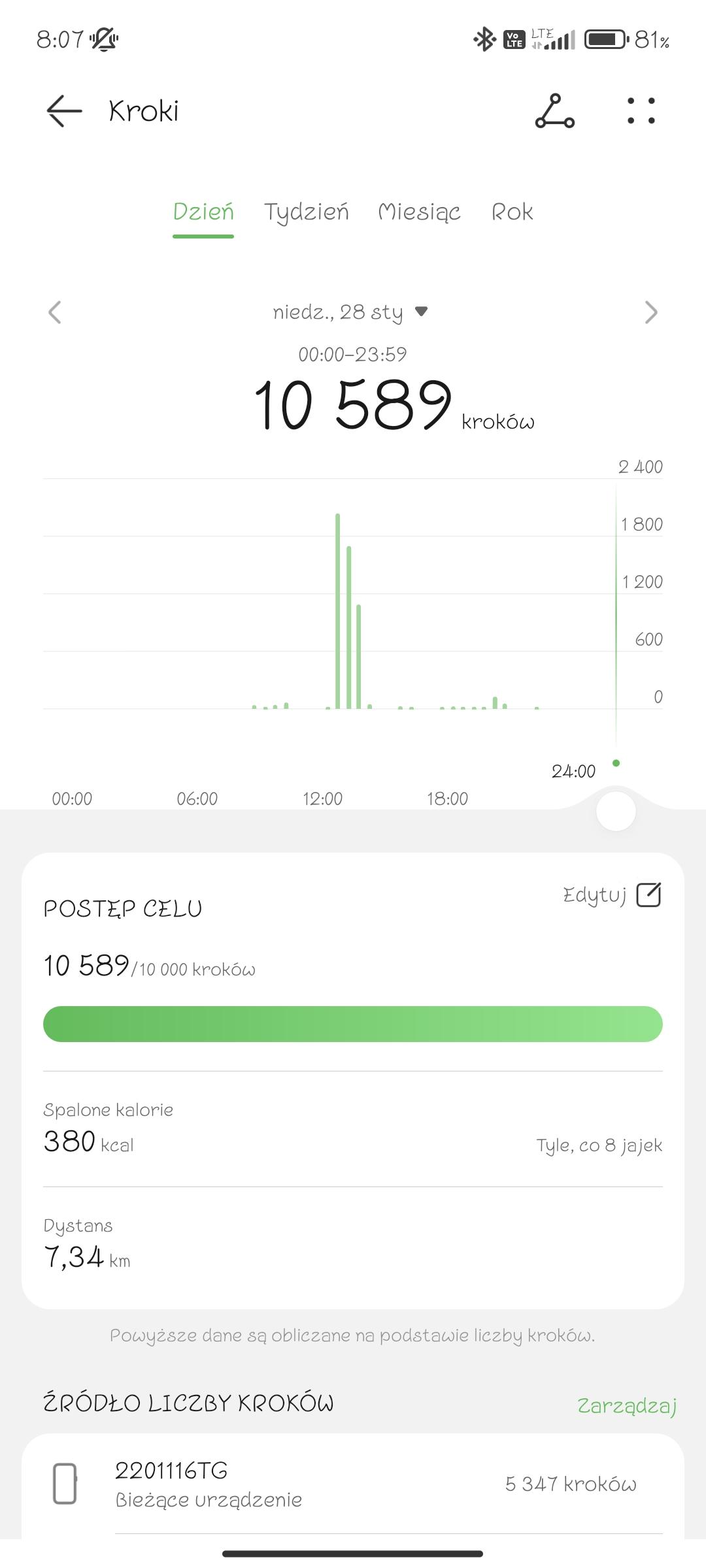Switch to the Miesiąc tab
This screenshot has width=706, height=1568.
tap(419, 212)
